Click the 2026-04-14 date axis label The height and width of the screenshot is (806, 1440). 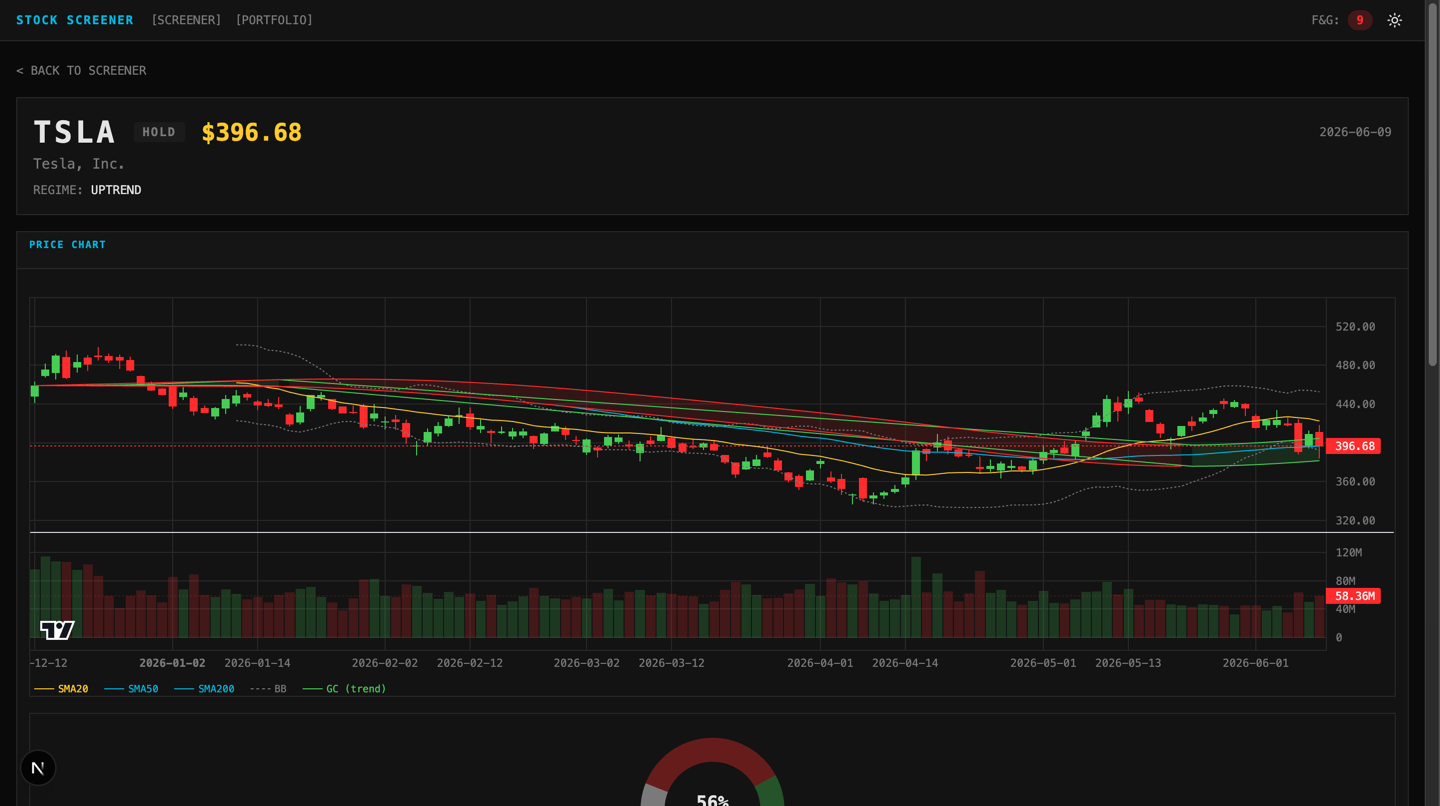tap(905, 663)
